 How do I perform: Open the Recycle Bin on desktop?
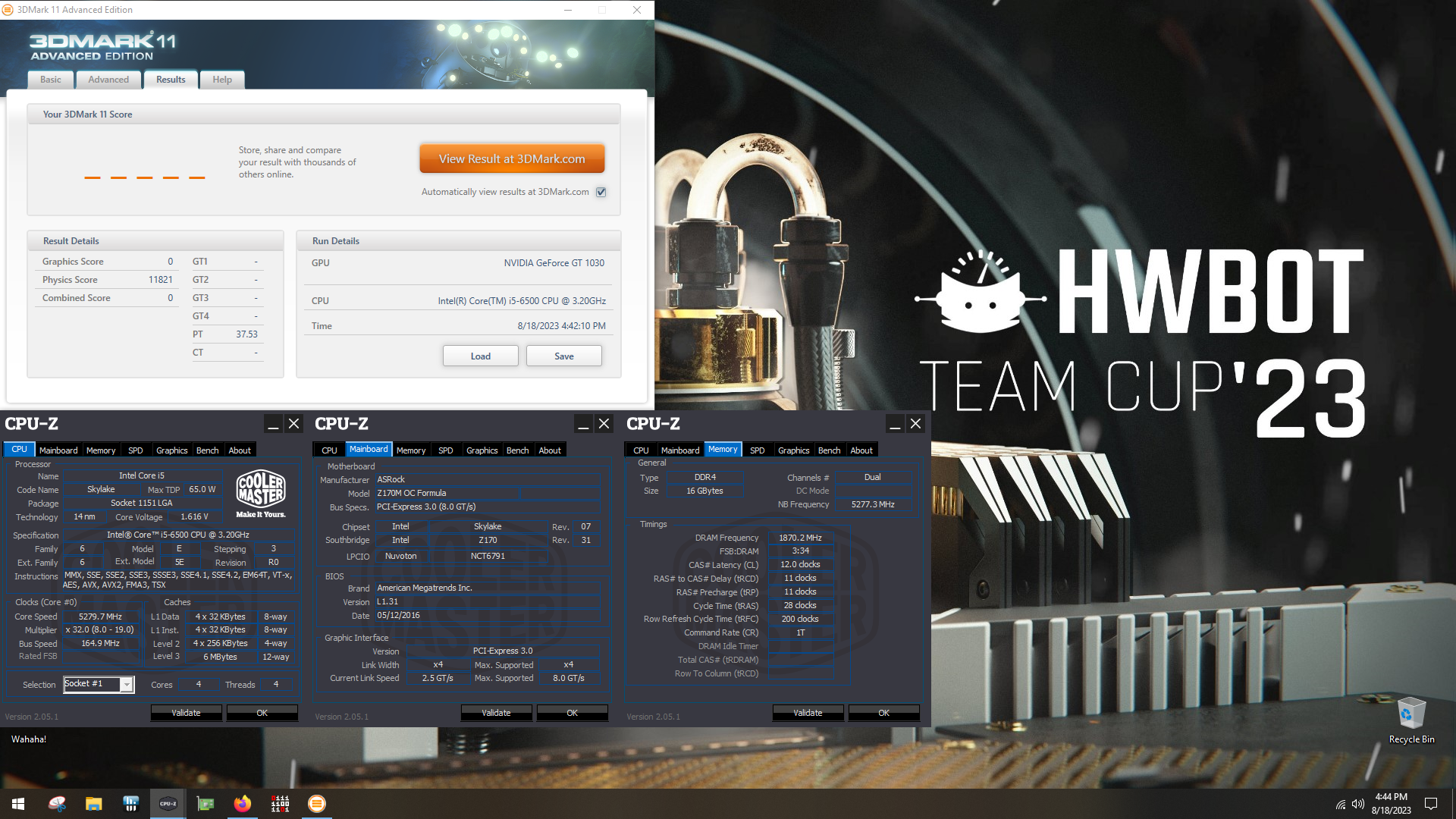[x=1411, y=720]
